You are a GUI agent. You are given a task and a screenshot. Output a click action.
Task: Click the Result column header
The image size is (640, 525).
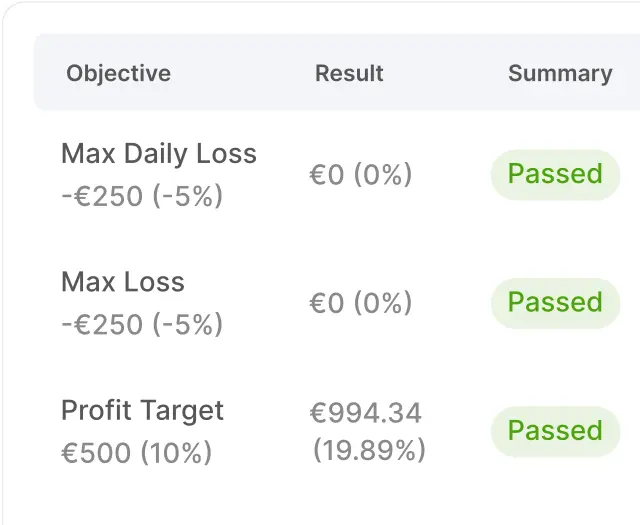pyautogui.click(x=349, y=73)
